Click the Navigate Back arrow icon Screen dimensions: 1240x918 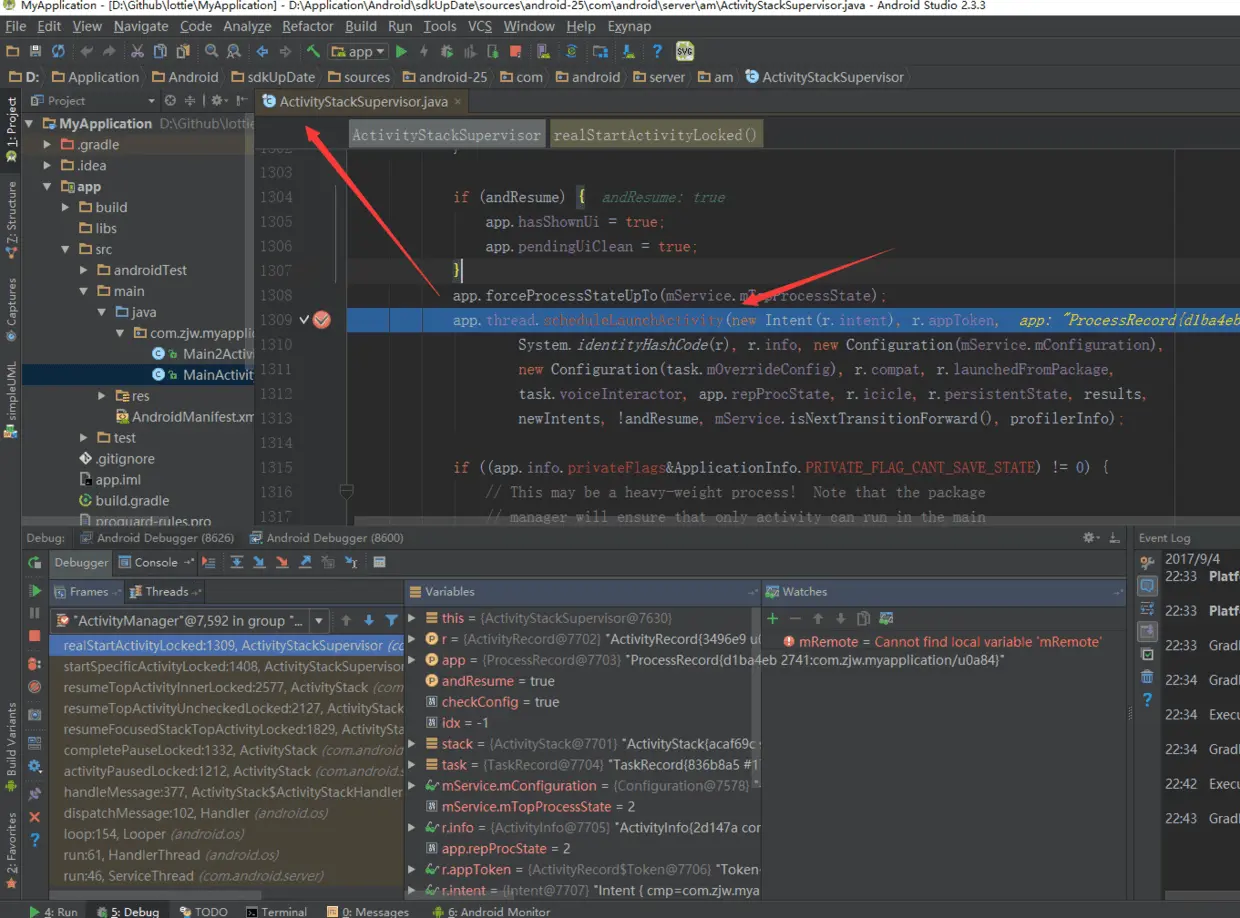pos(262,52)
